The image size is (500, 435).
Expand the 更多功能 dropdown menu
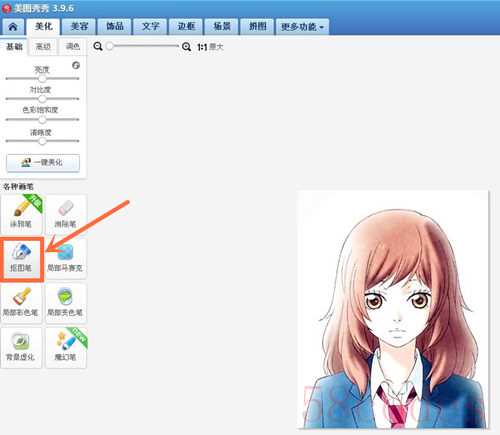click(302, 27)
